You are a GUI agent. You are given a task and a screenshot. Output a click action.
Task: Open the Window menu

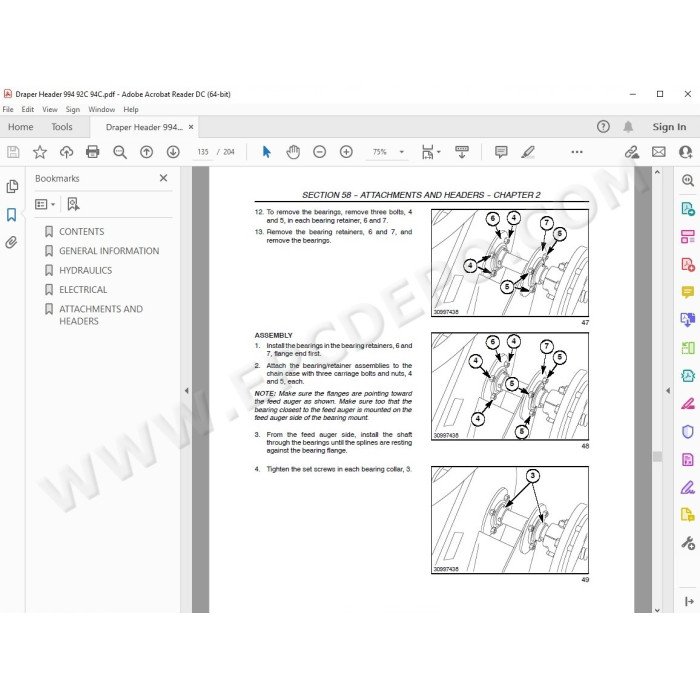pyautogui.click(x=101, y=109)
